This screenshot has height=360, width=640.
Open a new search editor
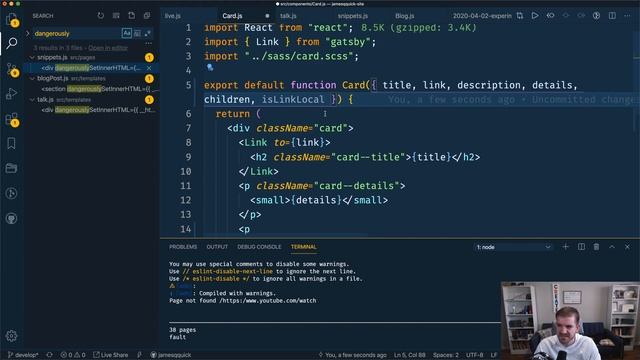pyautogui.click(x=131, y=16)
